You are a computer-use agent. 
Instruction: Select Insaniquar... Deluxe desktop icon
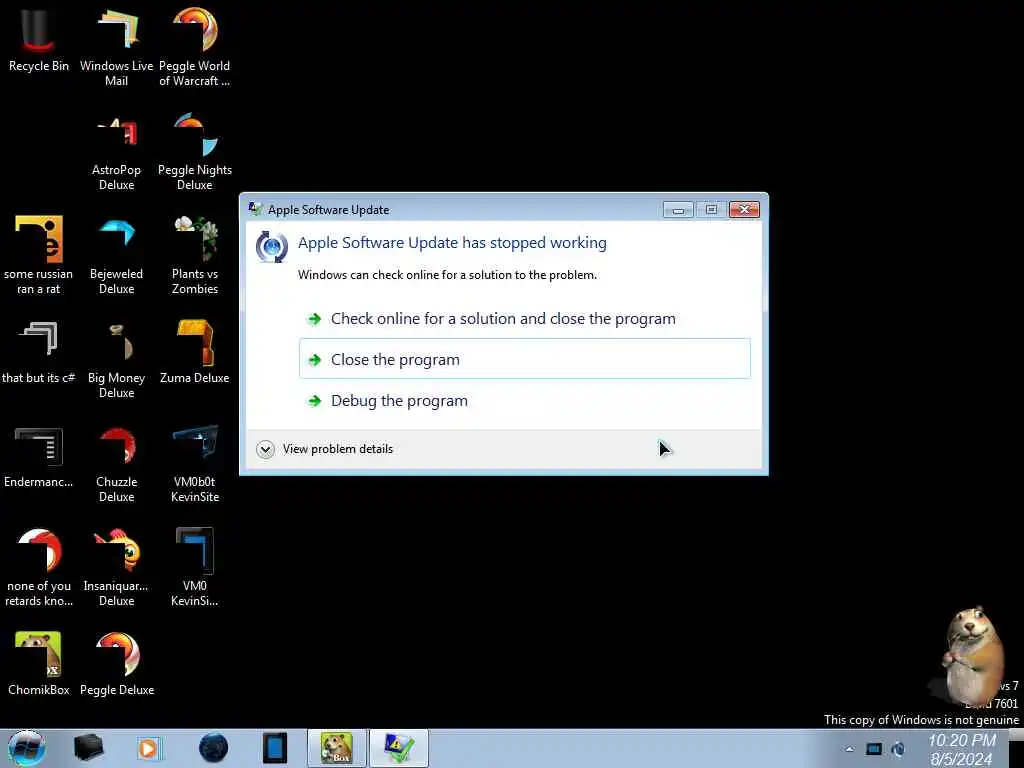point(116,567)
